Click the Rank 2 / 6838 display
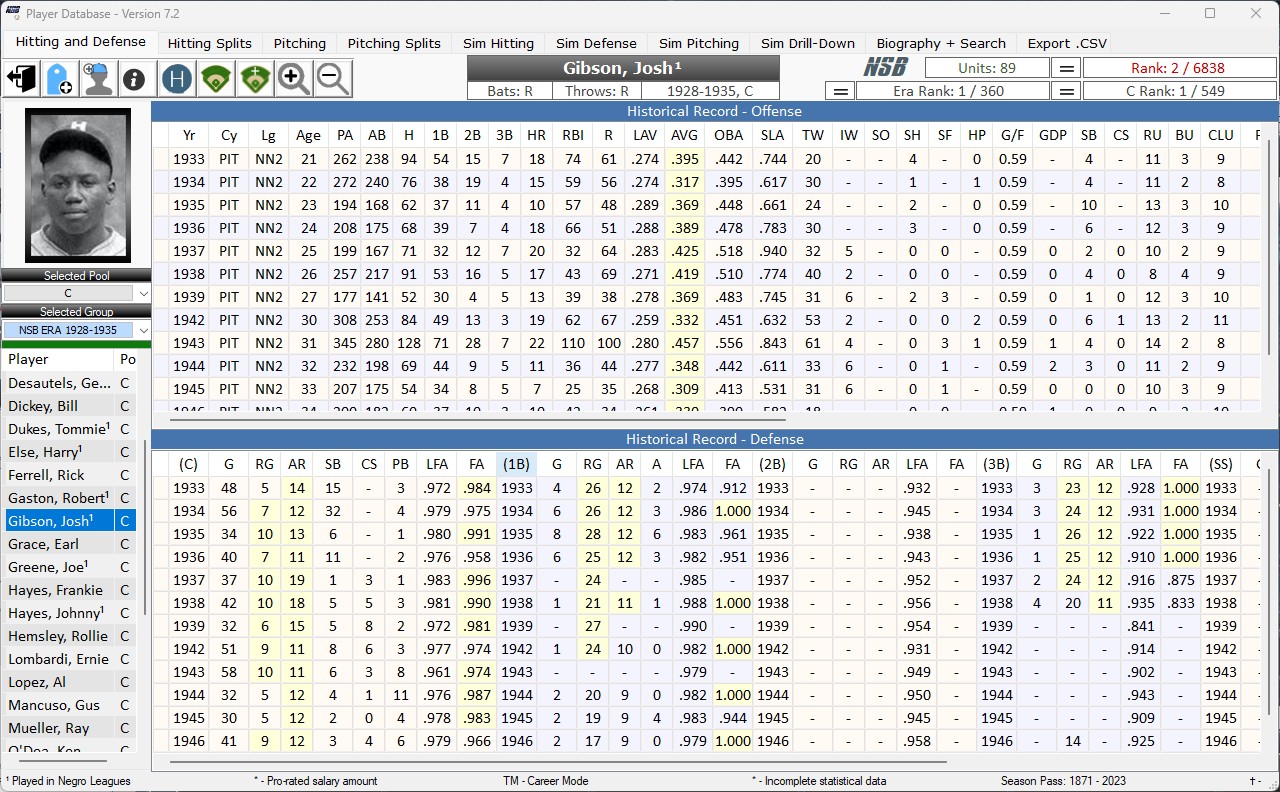This screenshot has height=792, width=1280. [1179, 67]
